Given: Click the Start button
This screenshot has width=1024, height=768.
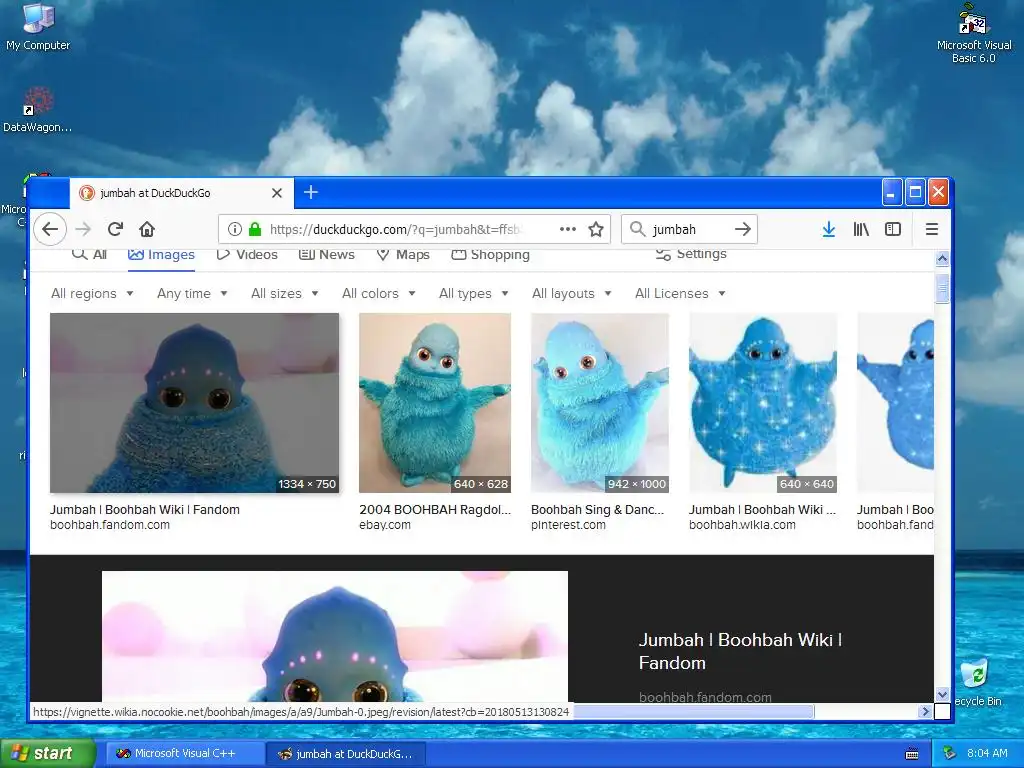Looking at the screenshot, I should pos(46,754).
